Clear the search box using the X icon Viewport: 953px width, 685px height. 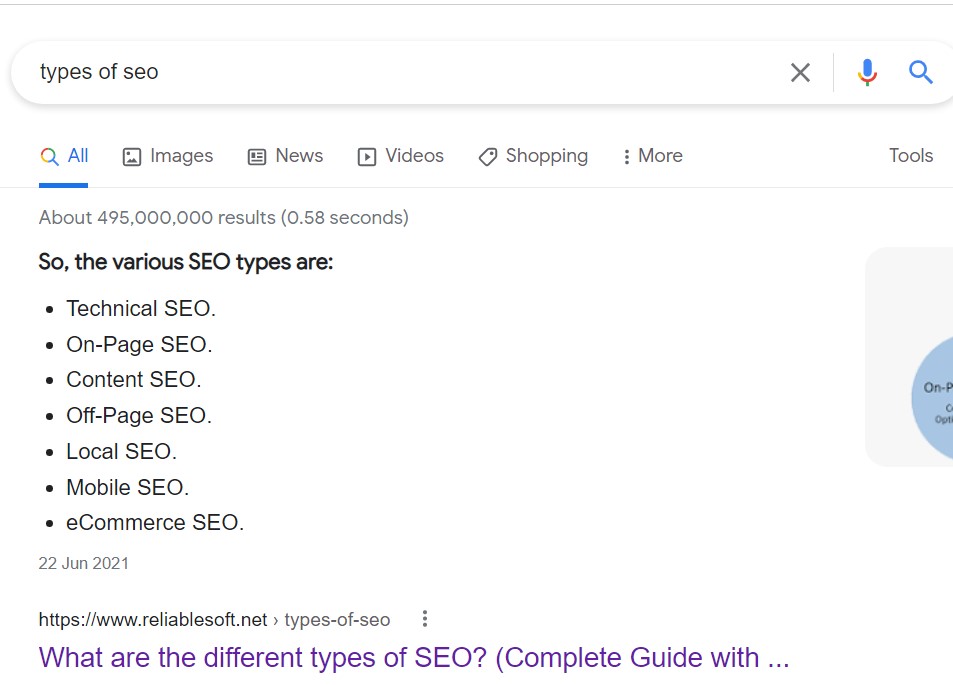coord(799,71)
